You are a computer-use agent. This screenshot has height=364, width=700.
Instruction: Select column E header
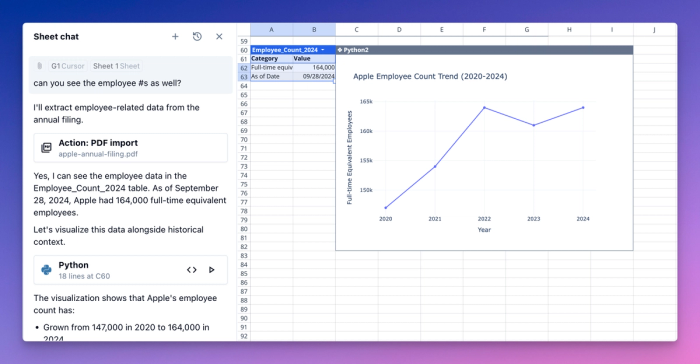[442, 29]
